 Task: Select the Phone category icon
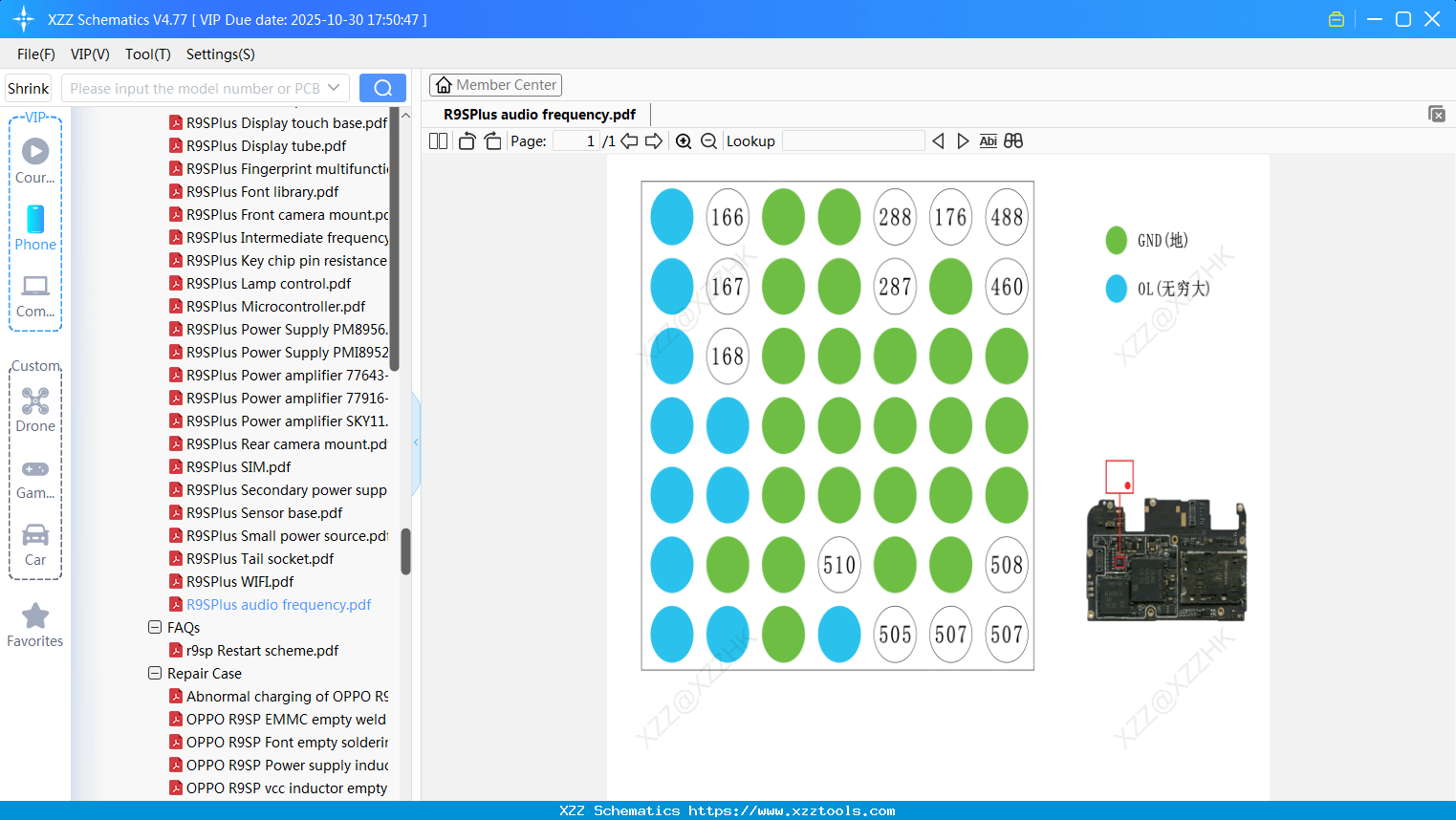pyautogui.click(x=35, y=227)
